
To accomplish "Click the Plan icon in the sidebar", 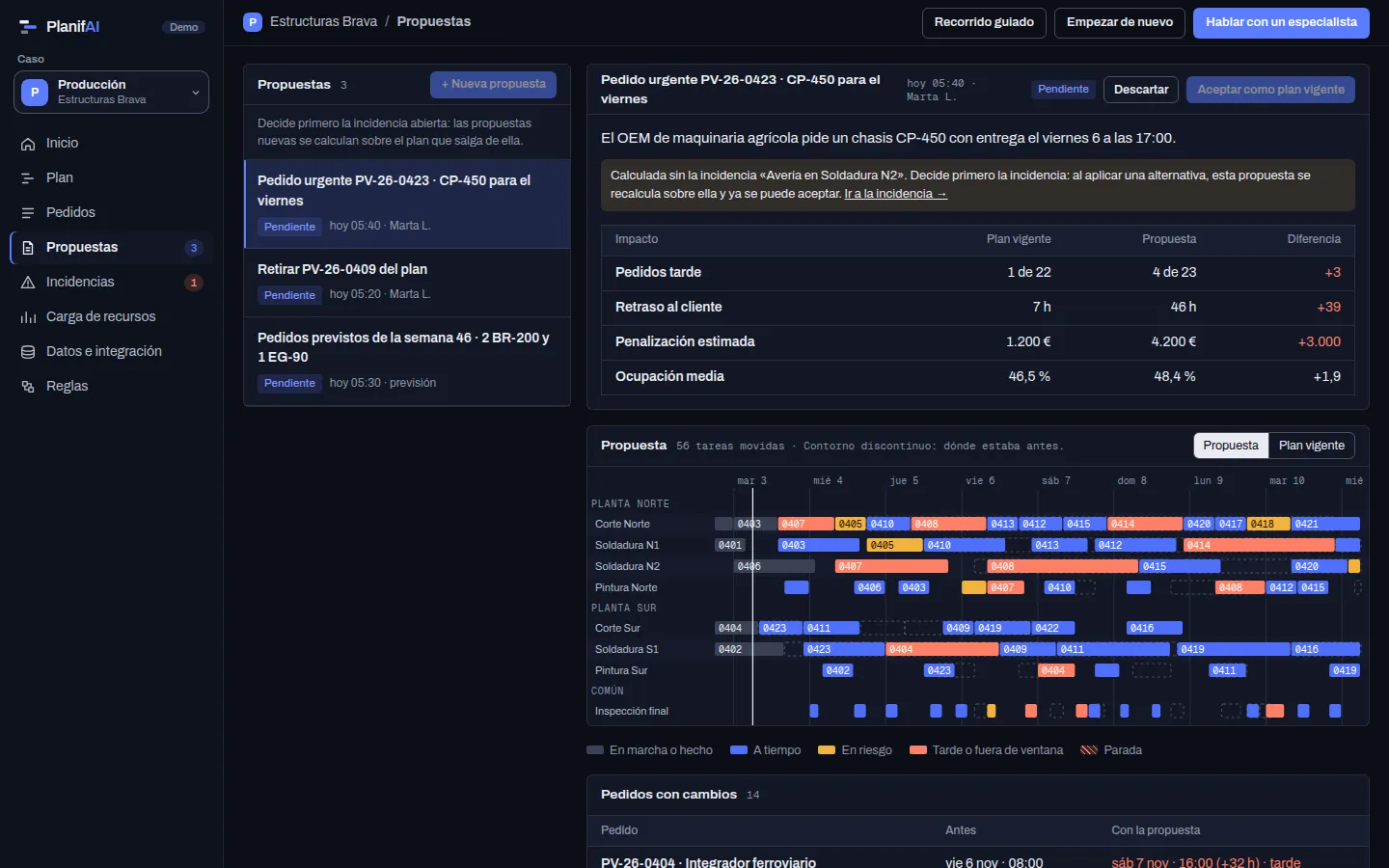I will [x=28, y=178].
